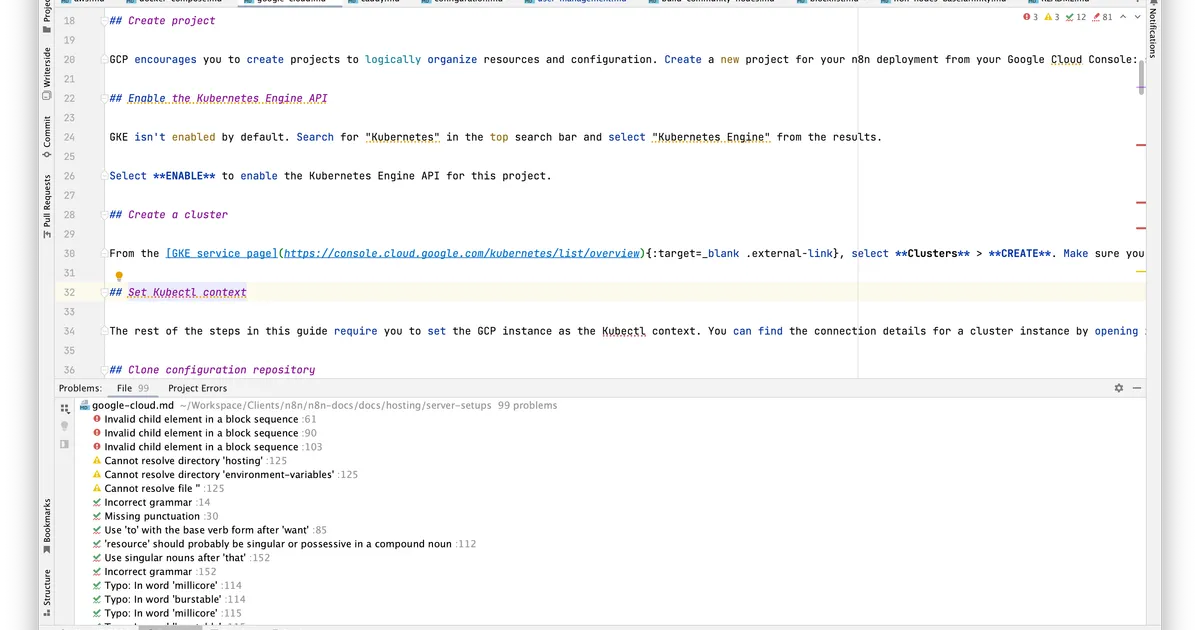The image size is (1200, 630).
Task: Switch to the File problems tab
Action: tap(132, 388)
